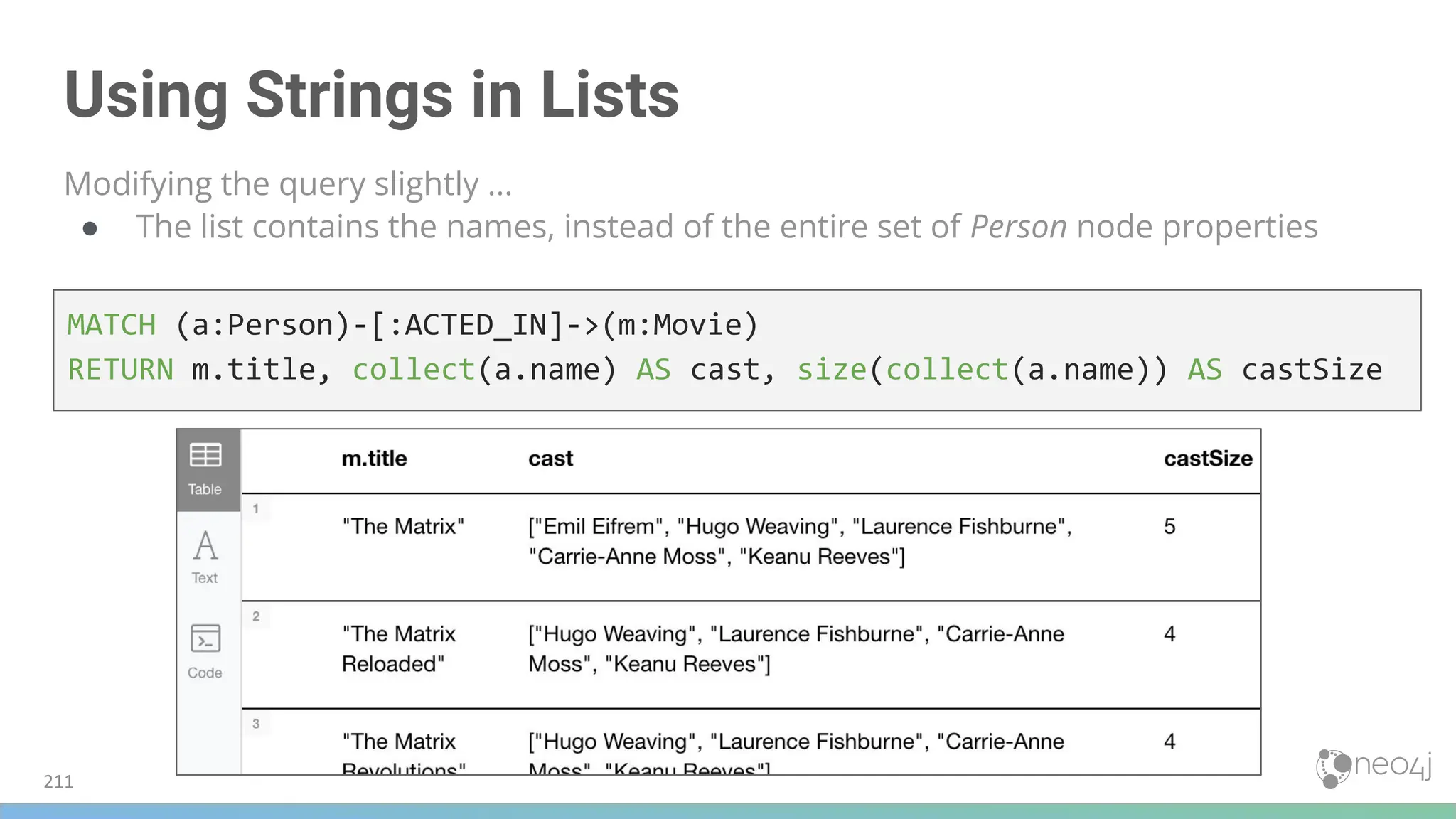The width and height of the screenshot is (1456, 819).
Task: Select the castSize column header
Action: [1208, 459]
